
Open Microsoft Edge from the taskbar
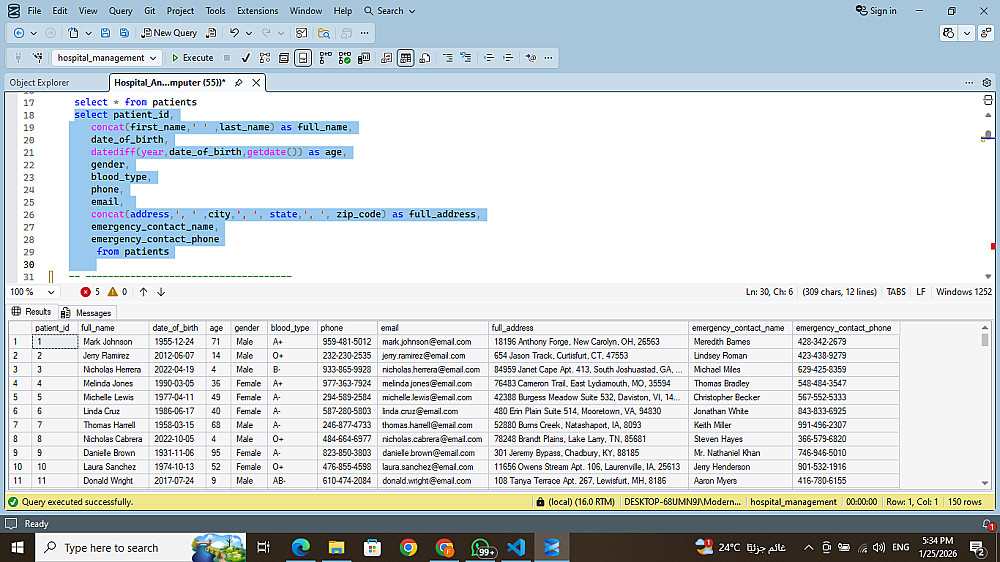pyautogui.click(x=300, y=547)
